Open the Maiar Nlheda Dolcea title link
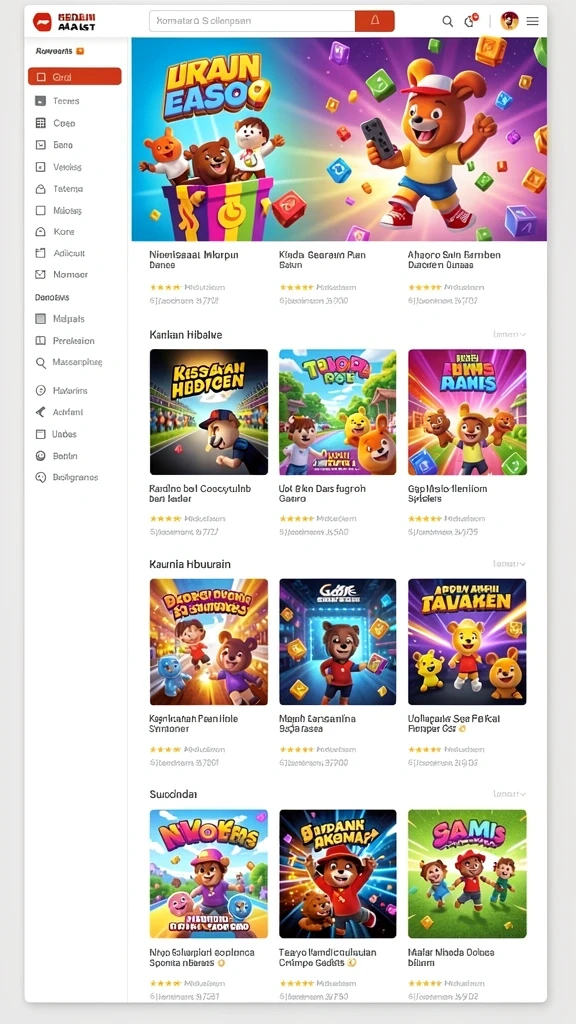Viewport: 576px width, 1024px height. pos(451,957)
